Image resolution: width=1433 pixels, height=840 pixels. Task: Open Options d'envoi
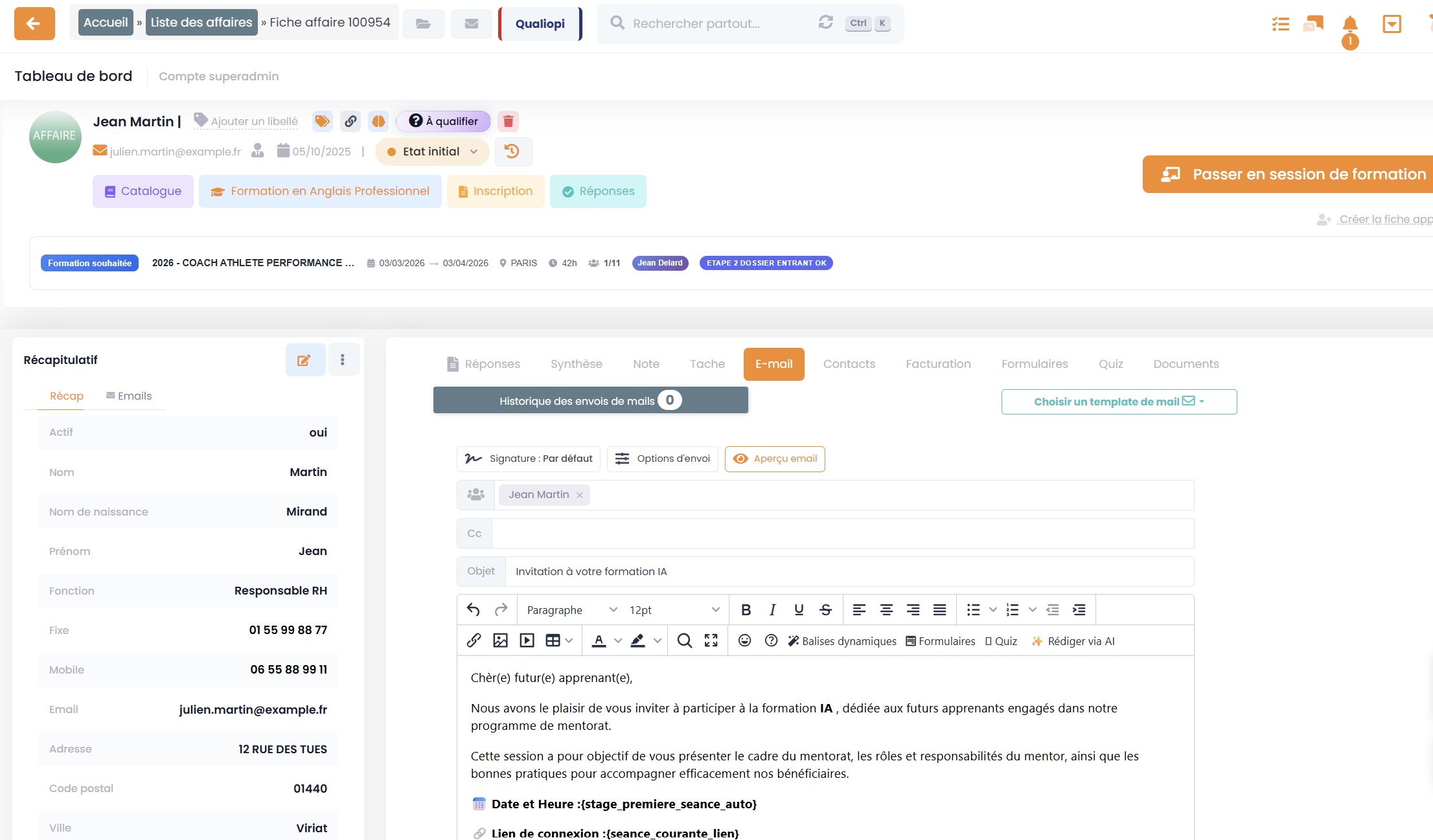(x=662, y=459)
